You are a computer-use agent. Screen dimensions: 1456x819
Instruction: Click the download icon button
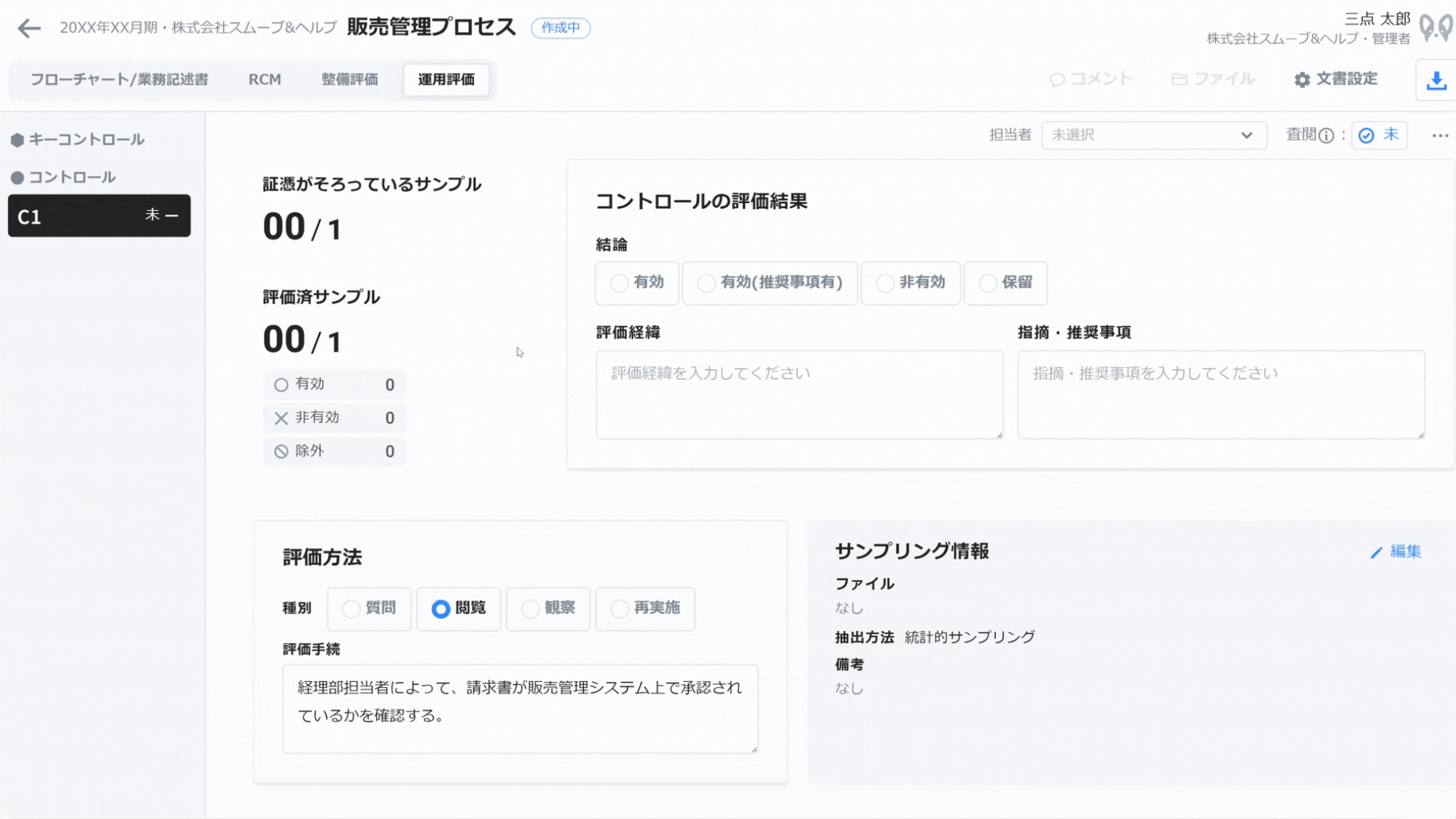tap(1436, 80)
